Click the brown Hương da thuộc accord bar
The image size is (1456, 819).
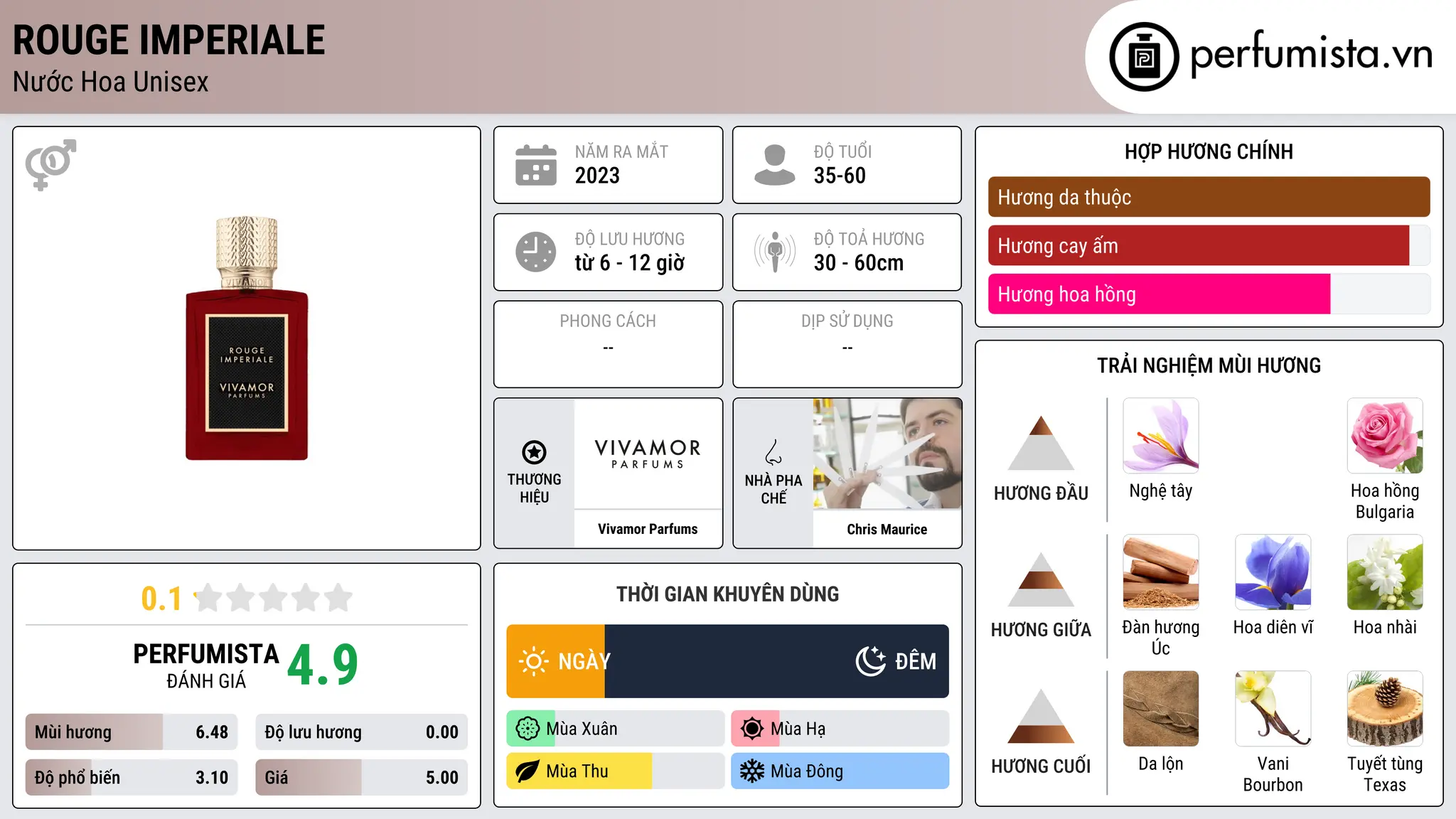(1209, 197)
